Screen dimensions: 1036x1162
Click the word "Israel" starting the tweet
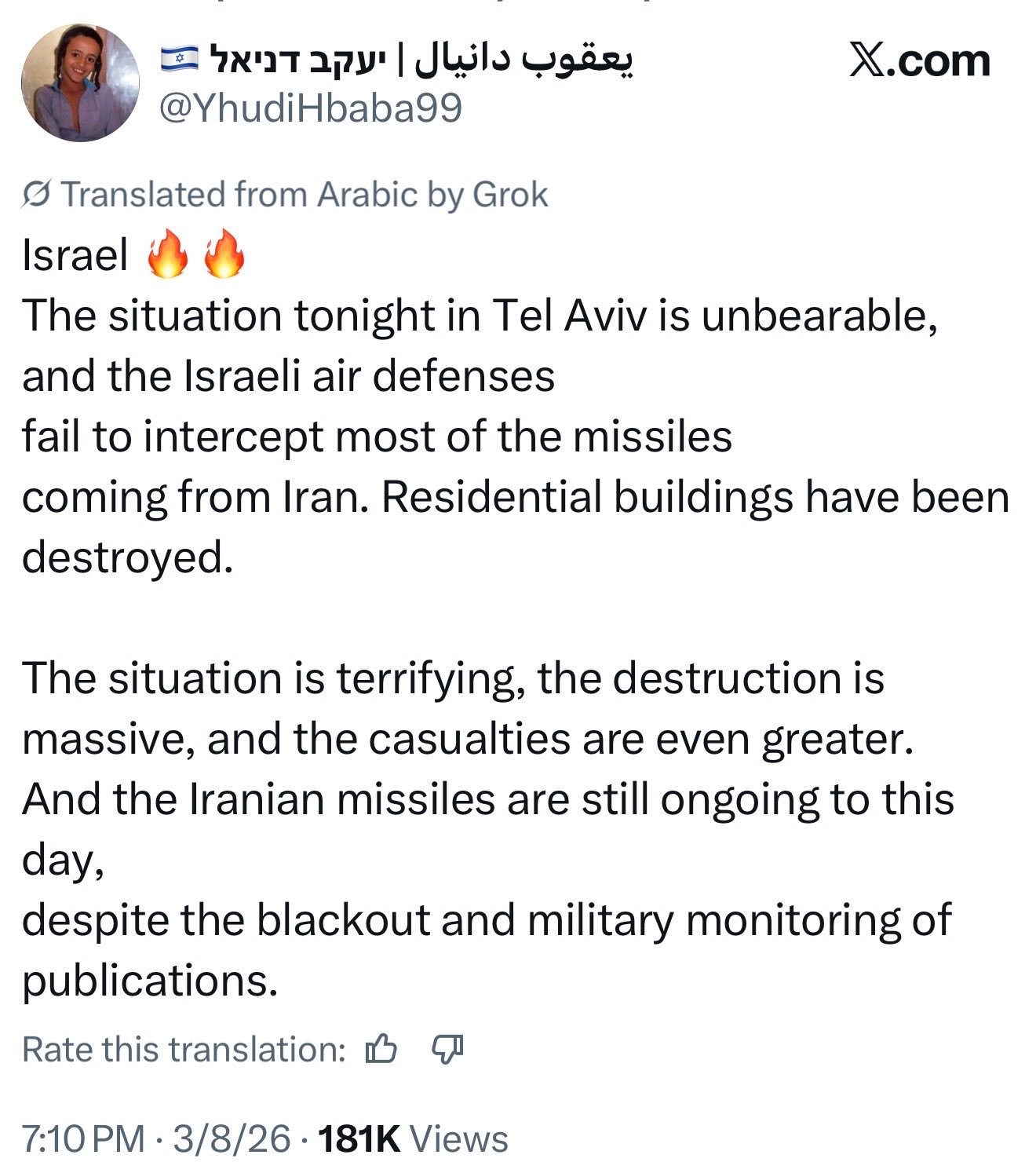point(75,255)
